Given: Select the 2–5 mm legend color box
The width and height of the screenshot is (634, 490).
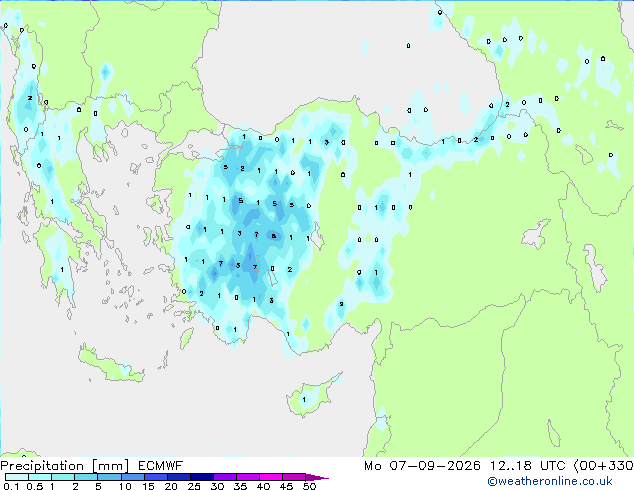Looking at the screenshot, I should click(86, 477).
